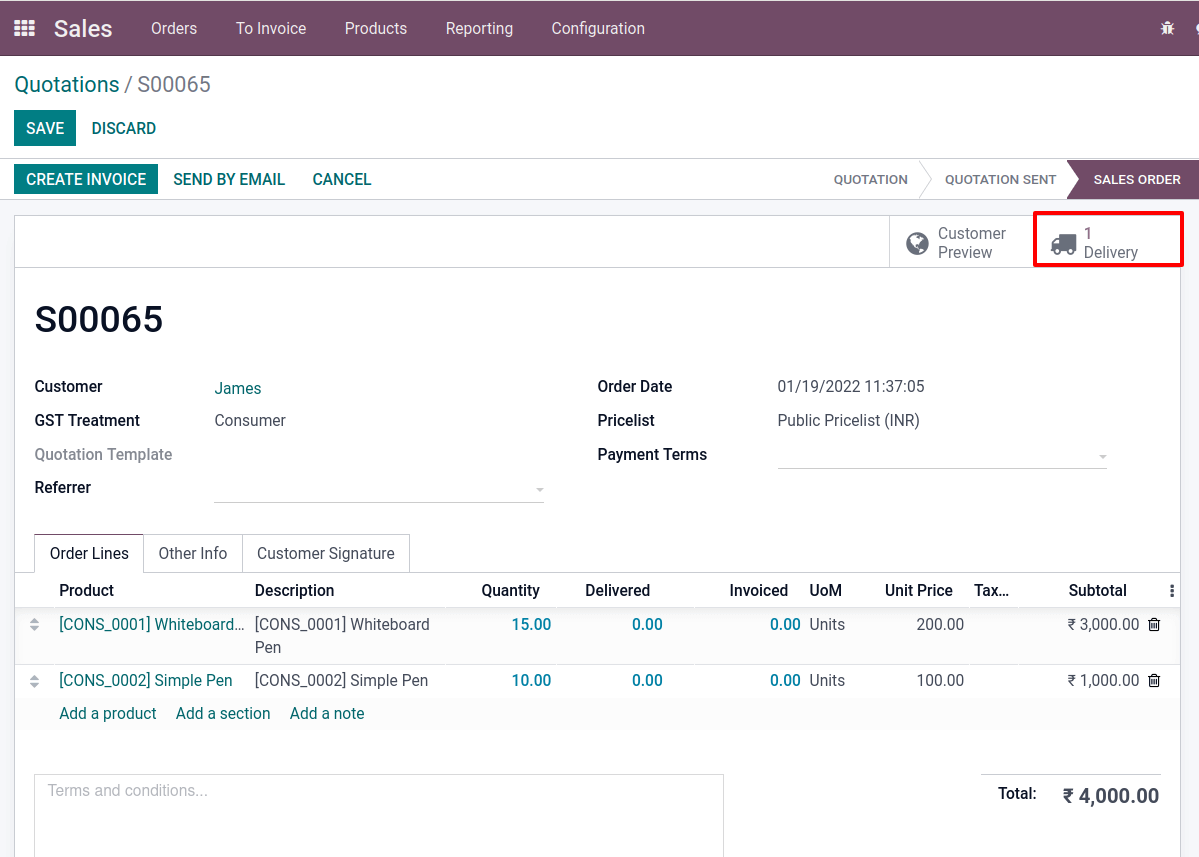Click Add a section link
Viewport: 1199px width, 857px height.
point(223,713)
